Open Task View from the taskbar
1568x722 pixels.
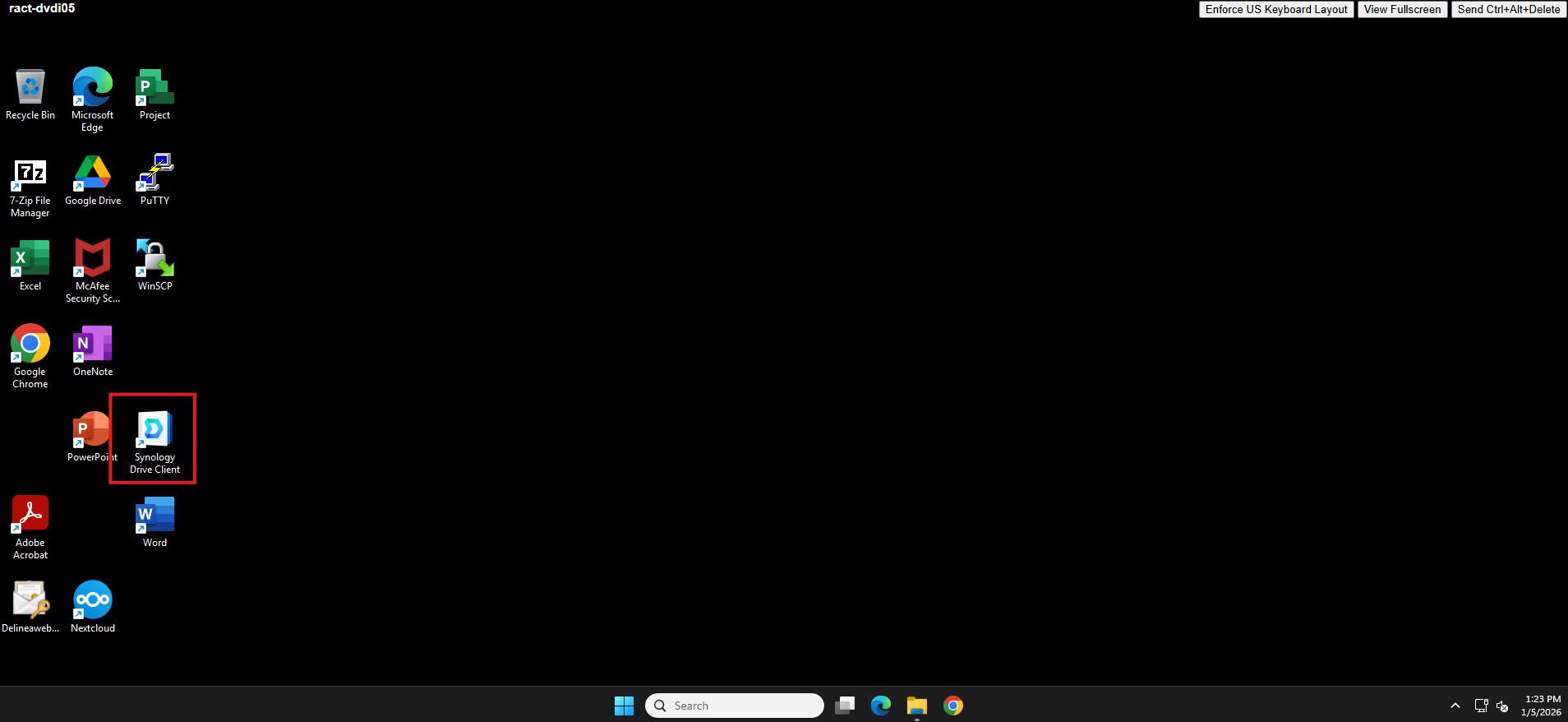click(x=845, y=706)
